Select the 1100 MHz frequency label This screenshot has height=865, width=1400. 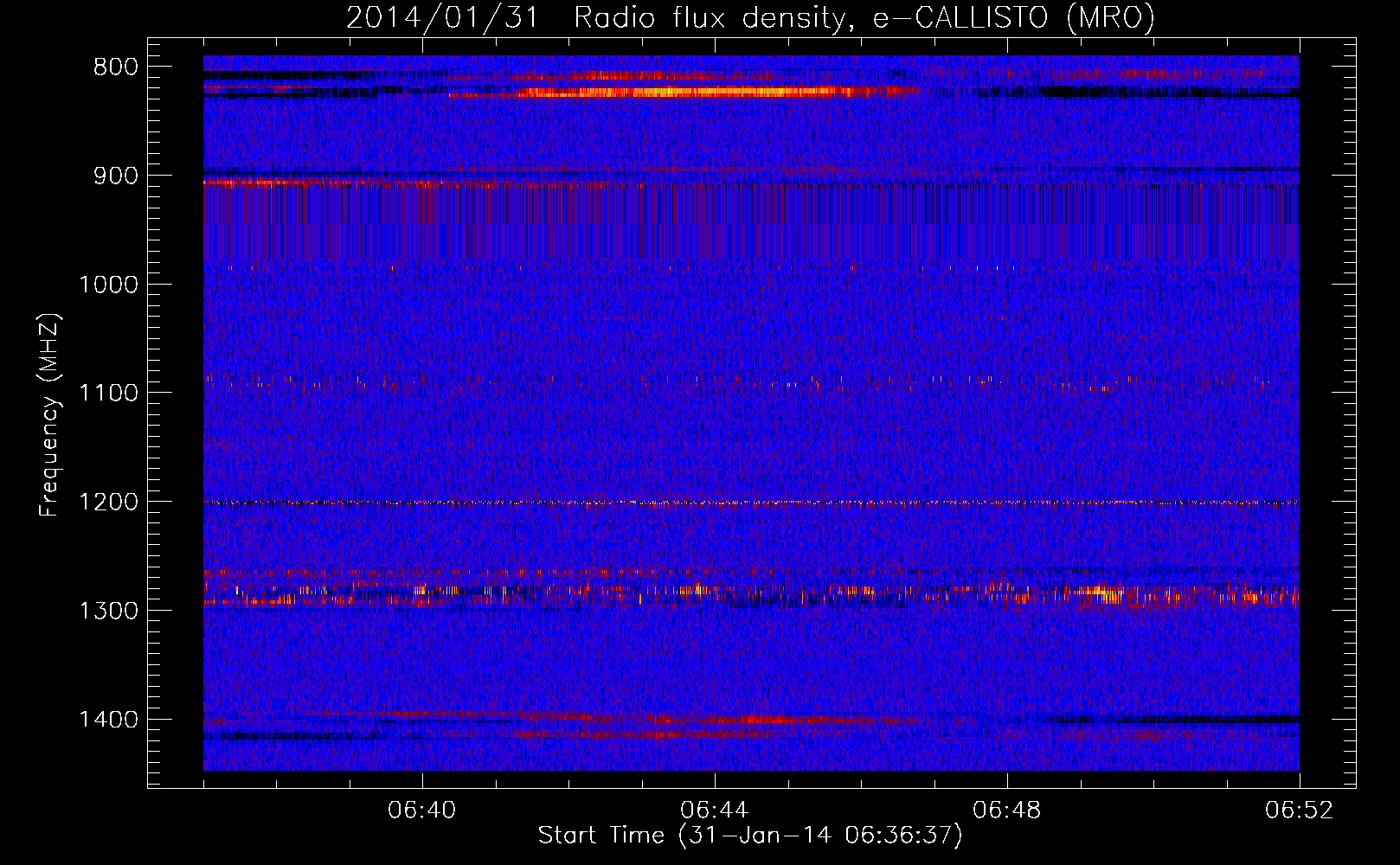tap(108, 393)
